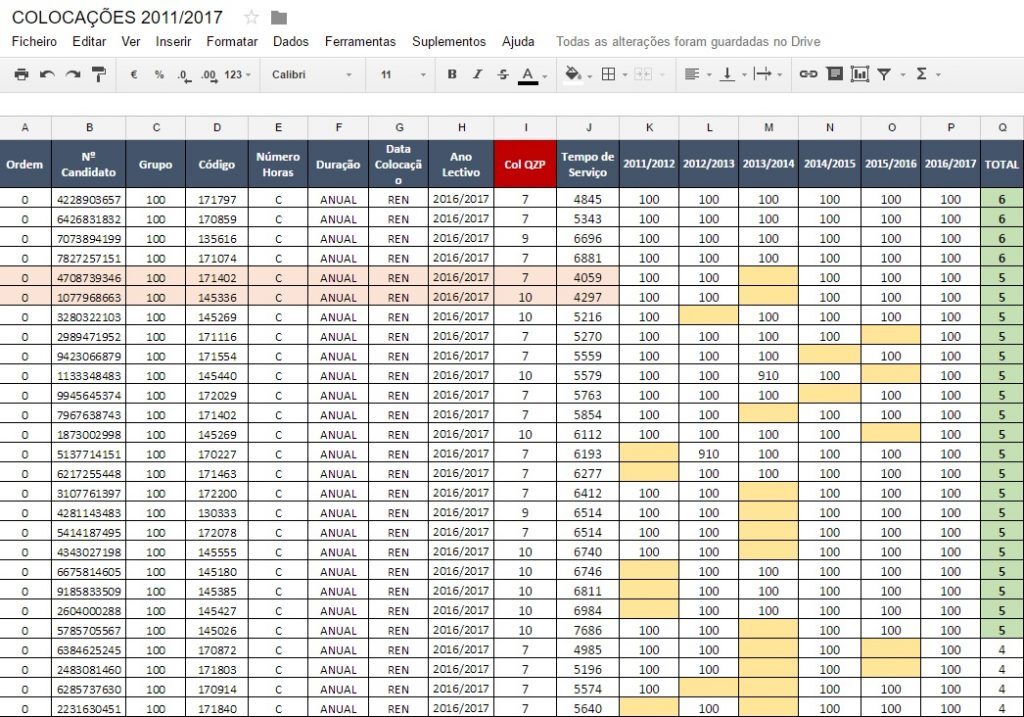Click the undo arrow icon
Viewport: 1024px width, 717px height.
[x=47, y=74]
